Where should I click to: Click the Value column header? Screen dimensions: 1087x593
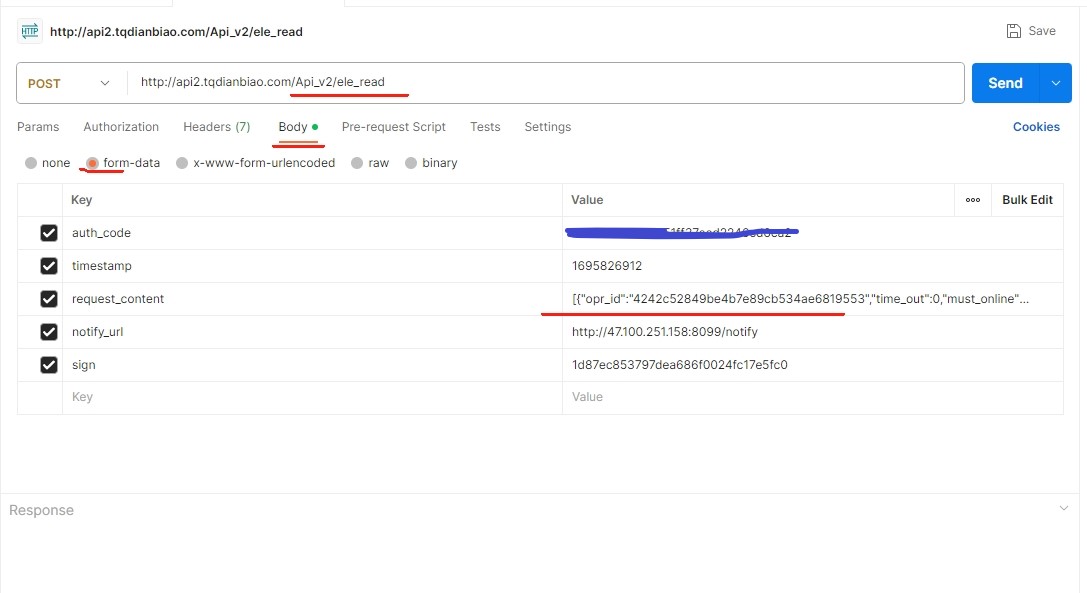[x=587, y=200]
